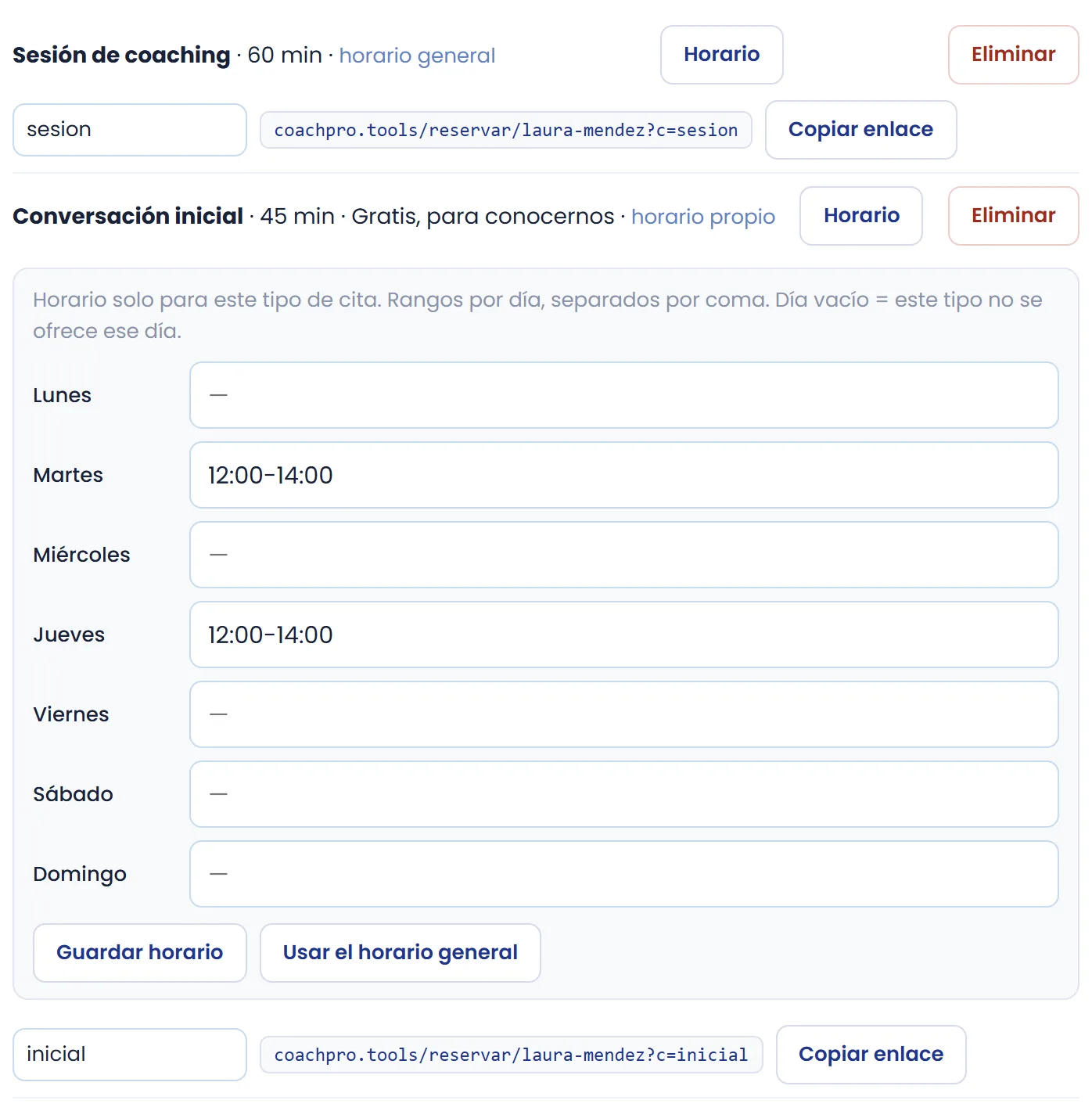Click the Viernes hours field
This screenshot has height=1111, width=1092.
click(x=623, y=714)
